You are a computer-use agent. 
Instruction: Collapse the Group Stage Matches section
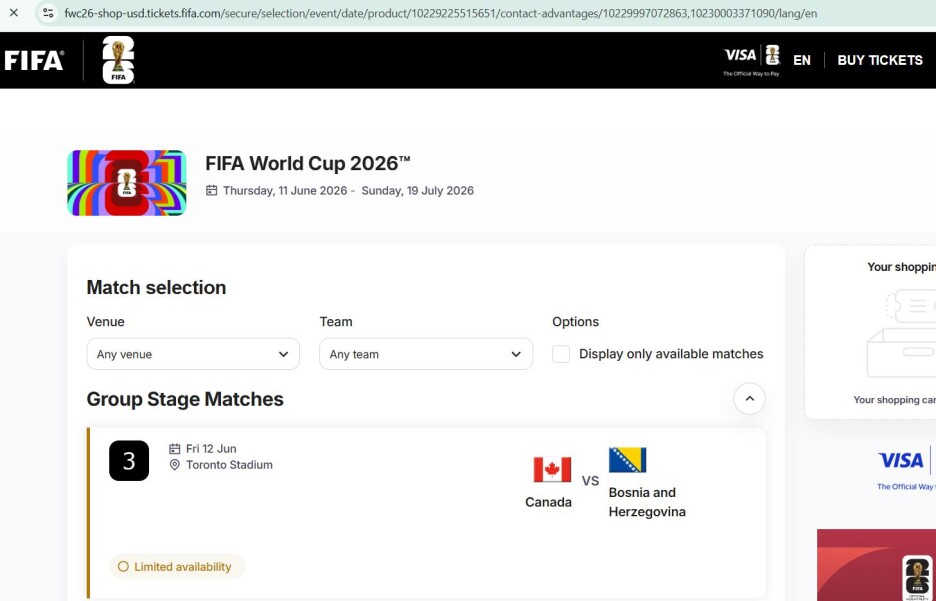pos(749,399)
